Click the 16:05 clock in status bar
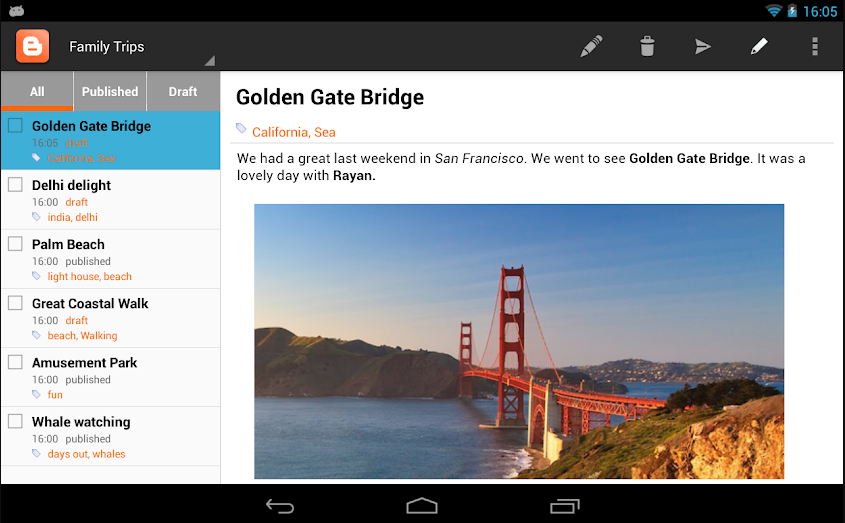 (820, 11)
